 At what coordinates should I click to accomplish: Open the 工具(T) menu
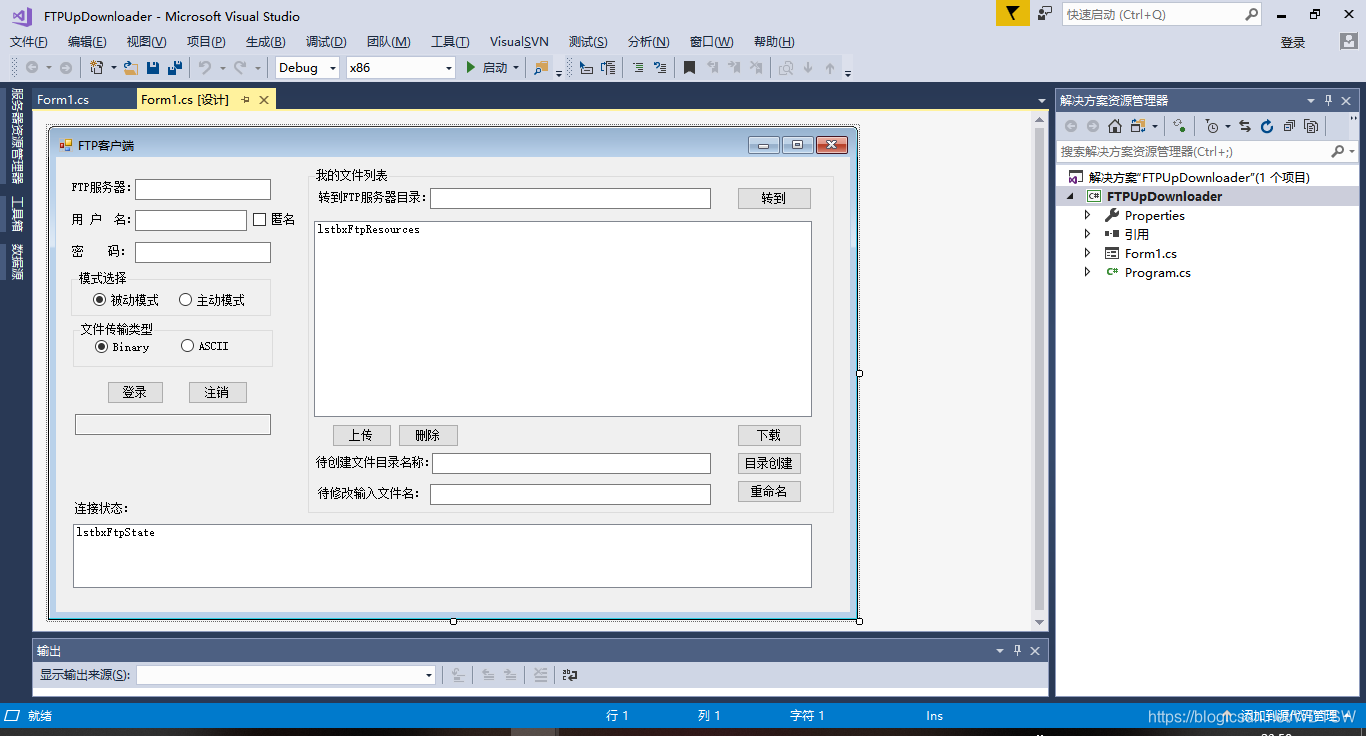[450, 42]
